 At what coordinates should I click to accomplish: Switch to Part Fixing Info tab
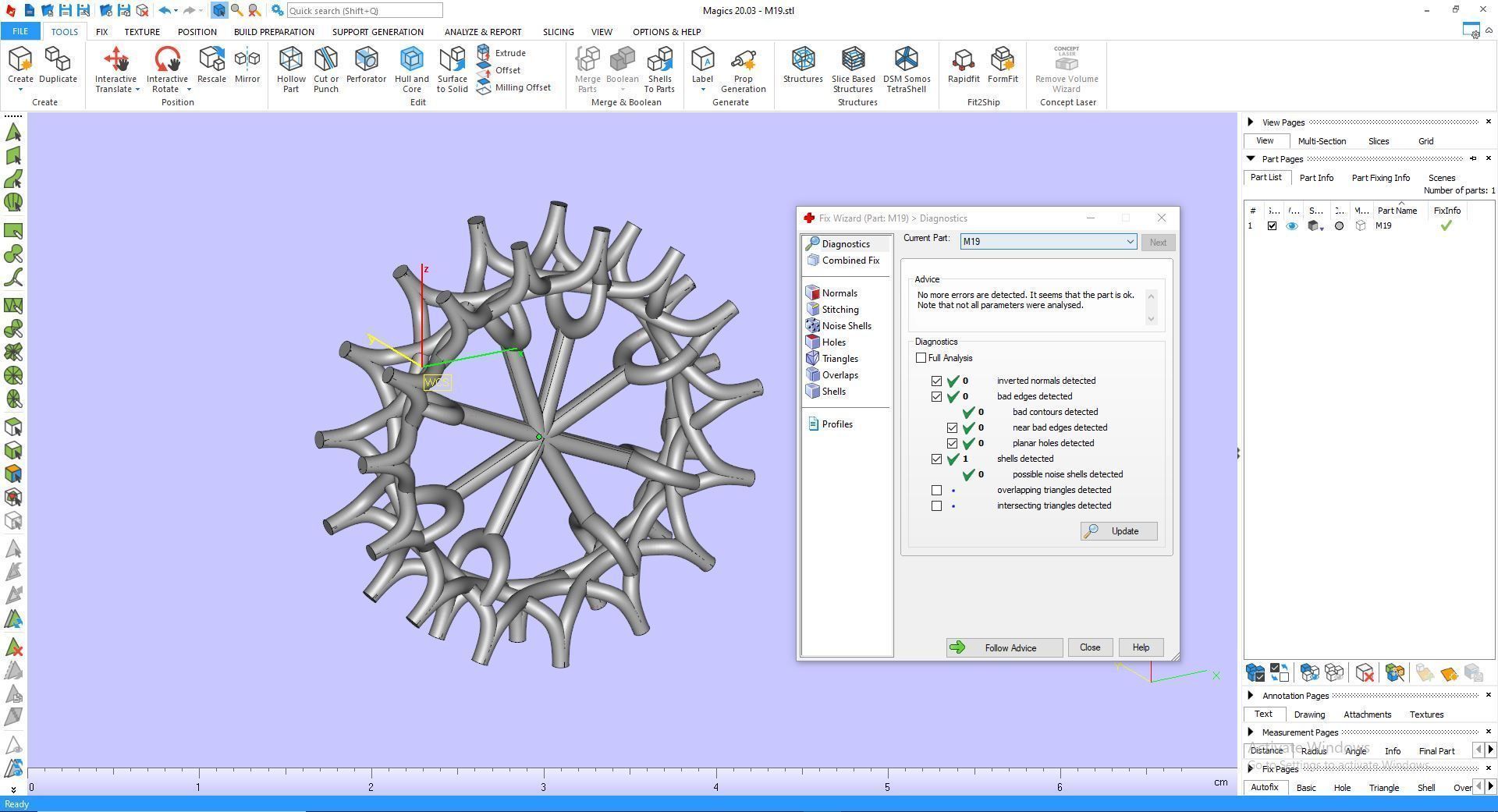click(1380, 178)
